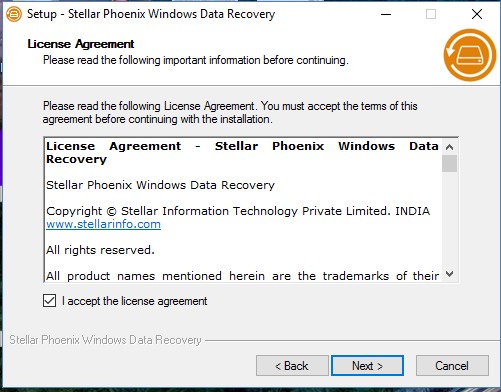The image size is (501, 392).
Task: Close the Setup window with X
Action: click(477, 14)
